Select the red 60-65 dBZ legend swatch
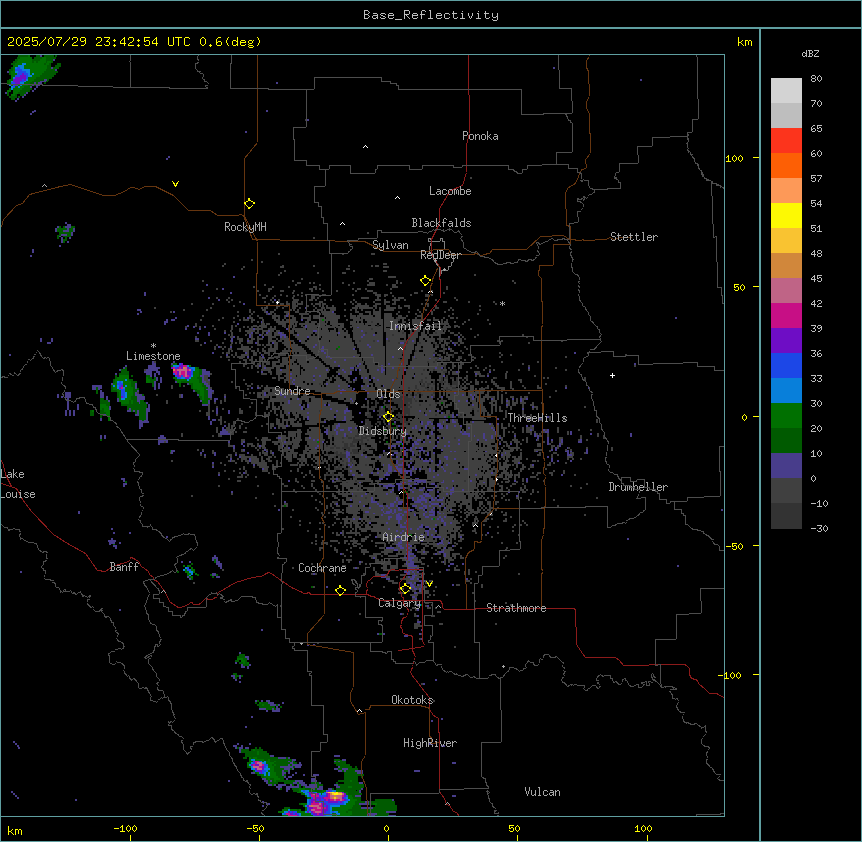Screen dimensions: 862x842 coord(786,141)
